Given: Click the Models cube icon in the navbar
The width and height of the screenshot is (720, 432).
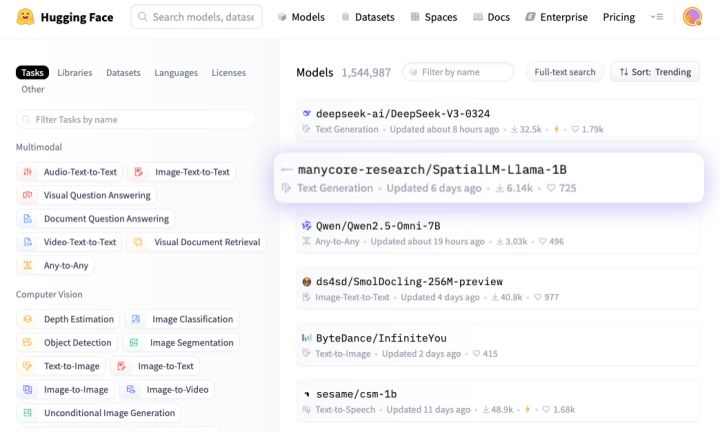Looking at the screenshot, I should tap(282, 17).
